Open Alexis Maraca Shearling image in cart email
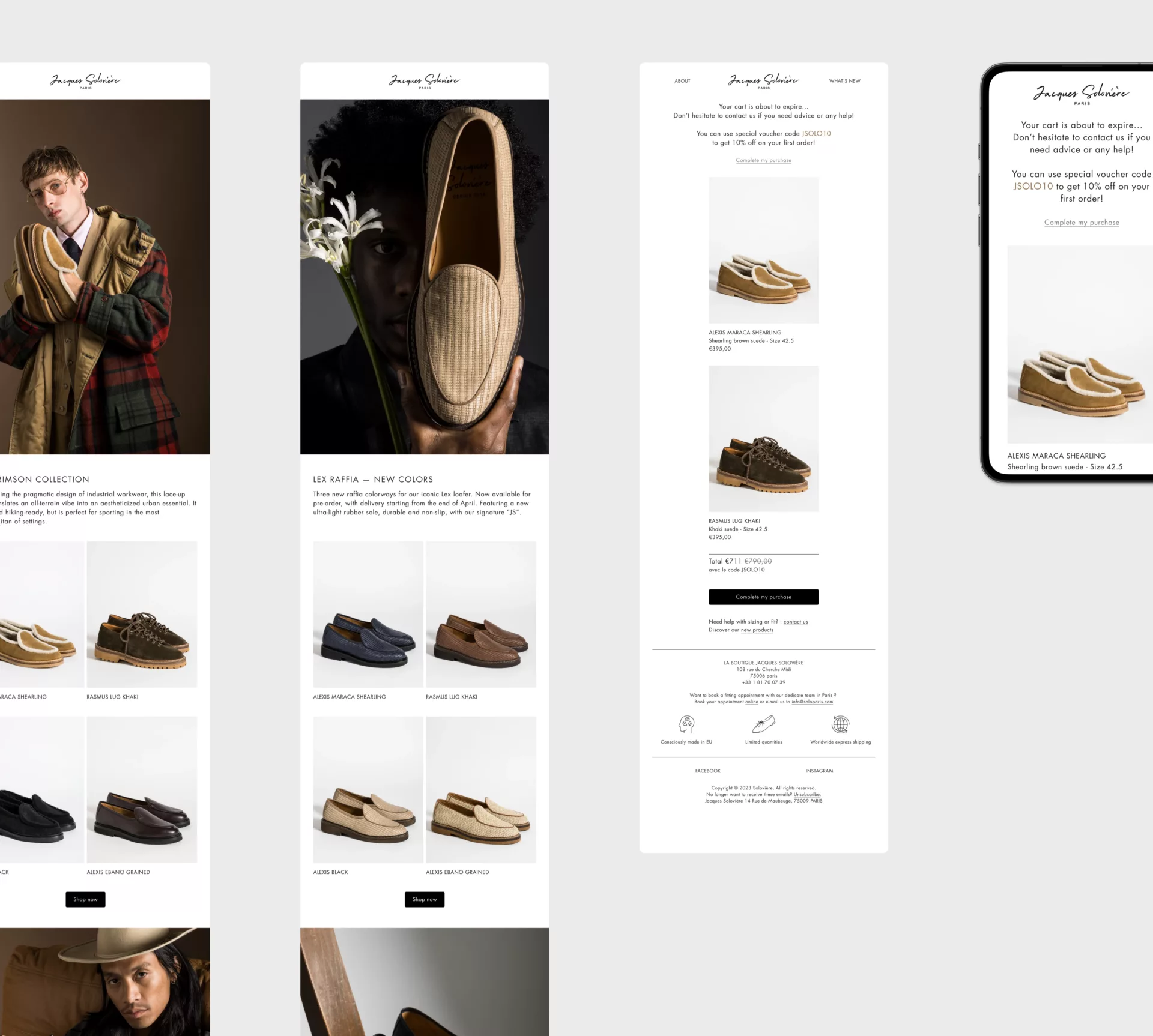The image size is (1153, 1036). click(763, 250)
